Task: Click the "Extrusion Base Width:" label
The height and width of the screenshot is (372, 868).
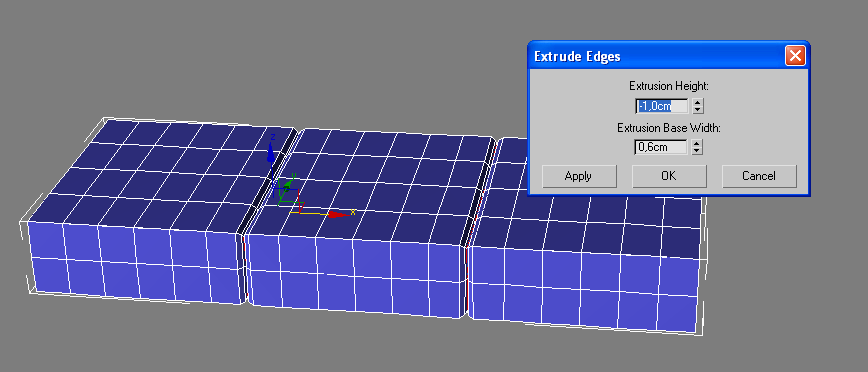Action: (x=669, y=128)
